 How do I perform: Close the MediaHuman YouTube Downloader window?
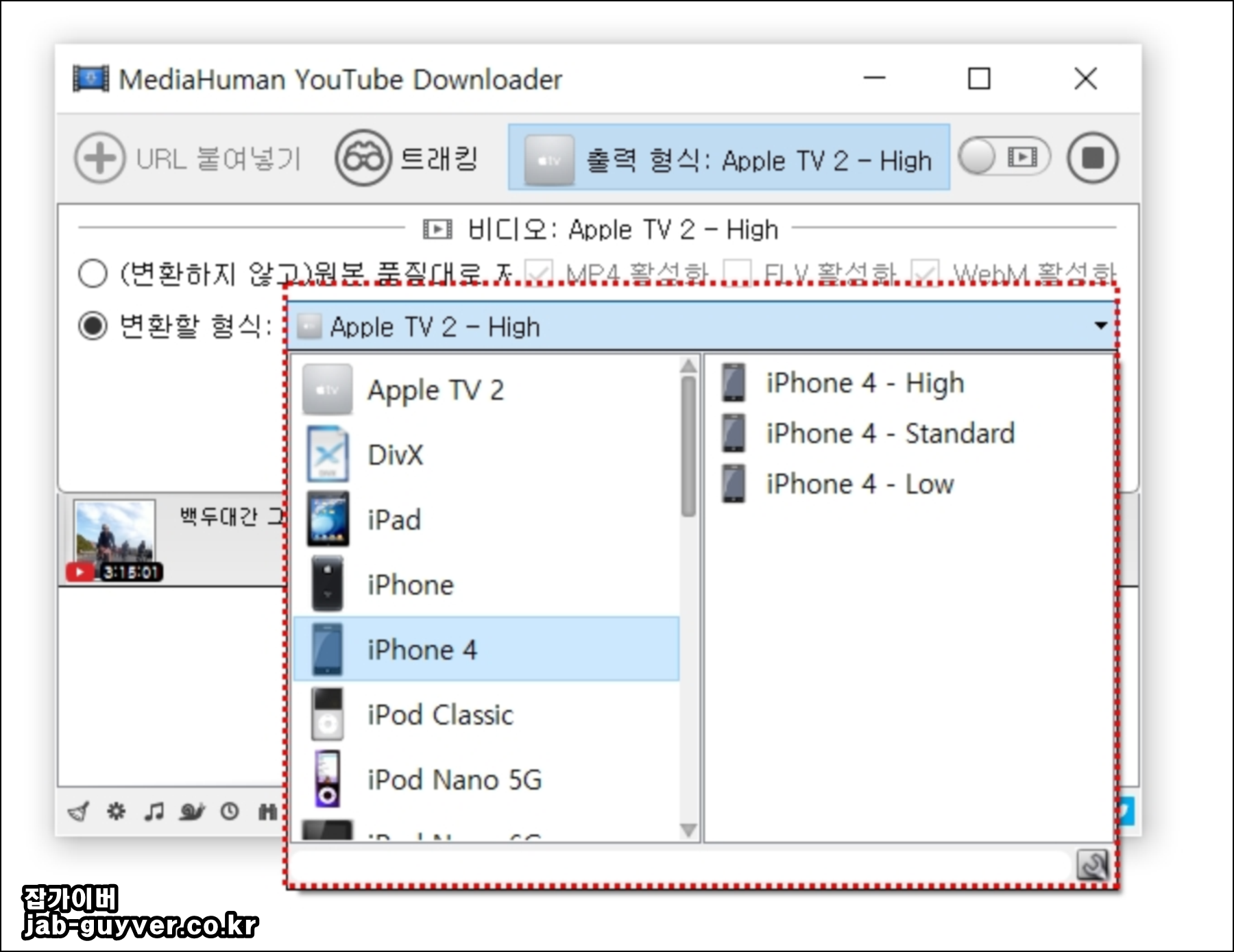[1086, 78]
